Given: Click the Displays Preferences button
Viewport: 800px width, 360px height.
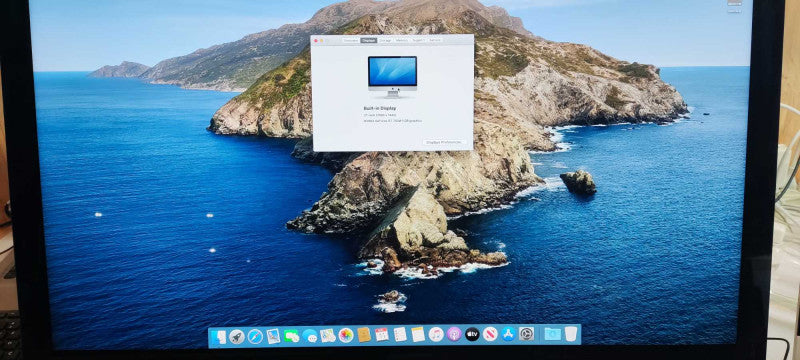Looking at the screenshot, I should pyautogui.click(x=444, y=142).
